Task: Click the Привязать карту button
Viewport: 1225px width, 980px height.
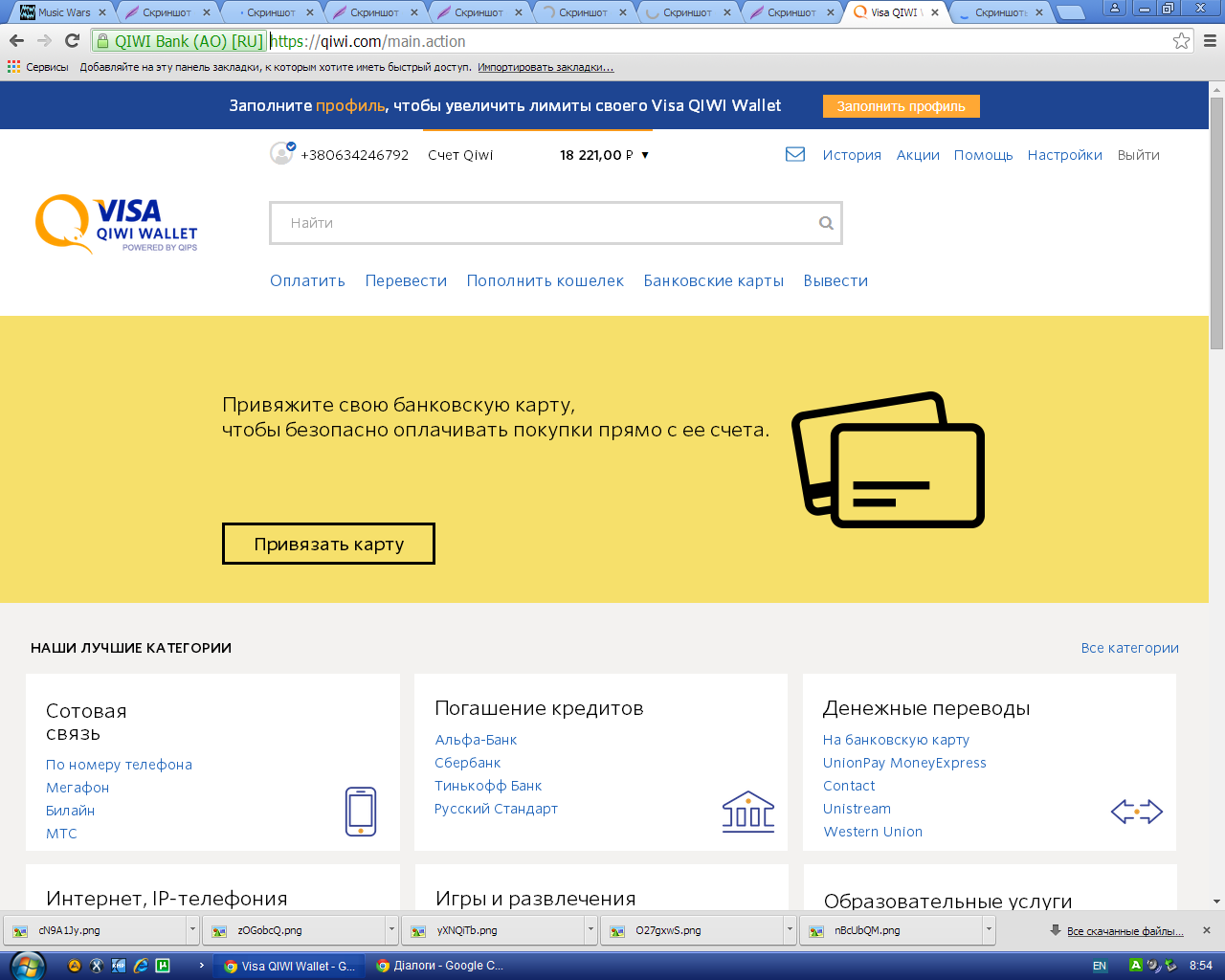Action: click(x=328, y=544)
